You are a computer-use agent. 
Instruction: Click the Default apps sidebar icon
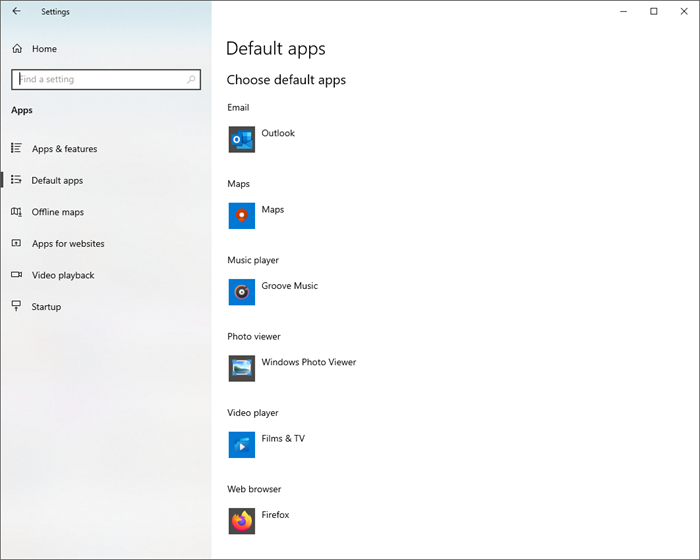17,180
